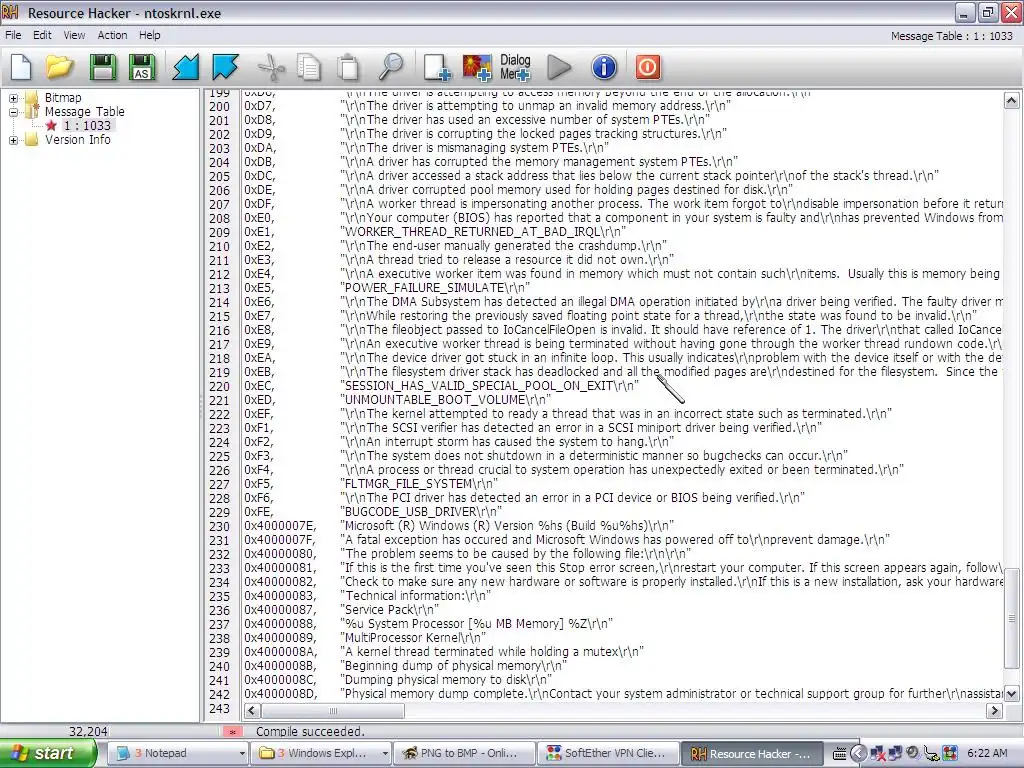Open the Edit menu
The width and height of the screenshot is (1024, 768).
pos(42,35)
